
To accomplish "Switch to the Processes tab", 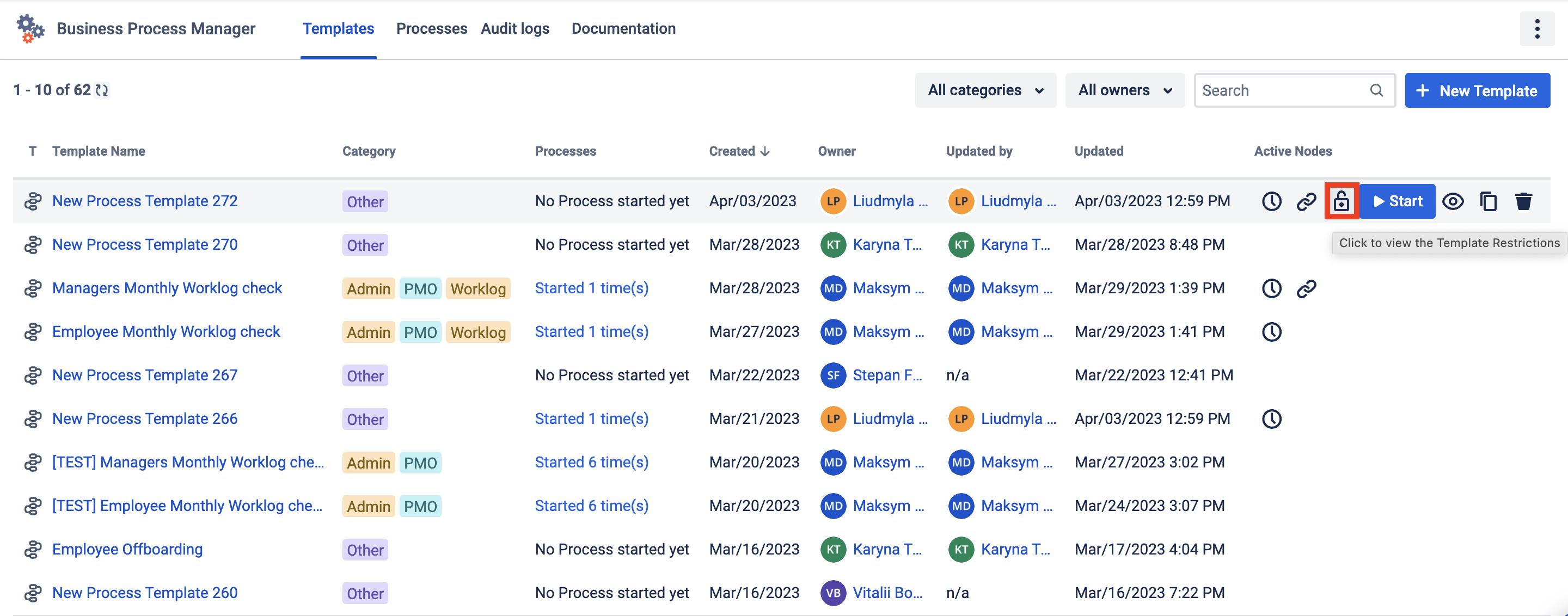I will click(431, 29).
